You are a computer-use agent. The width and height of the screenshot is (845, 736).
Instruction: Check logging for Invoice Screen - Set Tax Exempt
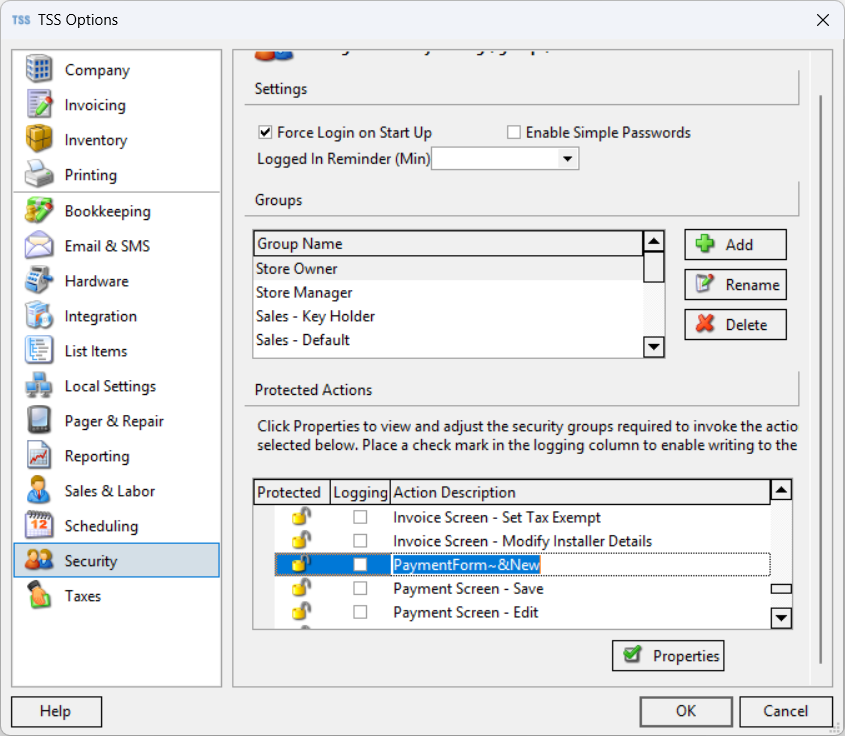360,517
